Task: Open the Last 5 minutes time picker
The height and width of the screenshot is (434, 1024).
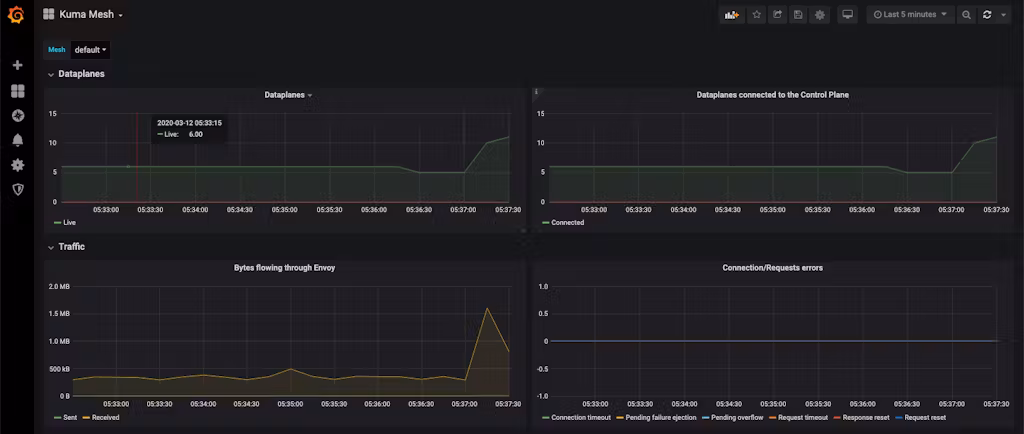Action: (909, 15)
